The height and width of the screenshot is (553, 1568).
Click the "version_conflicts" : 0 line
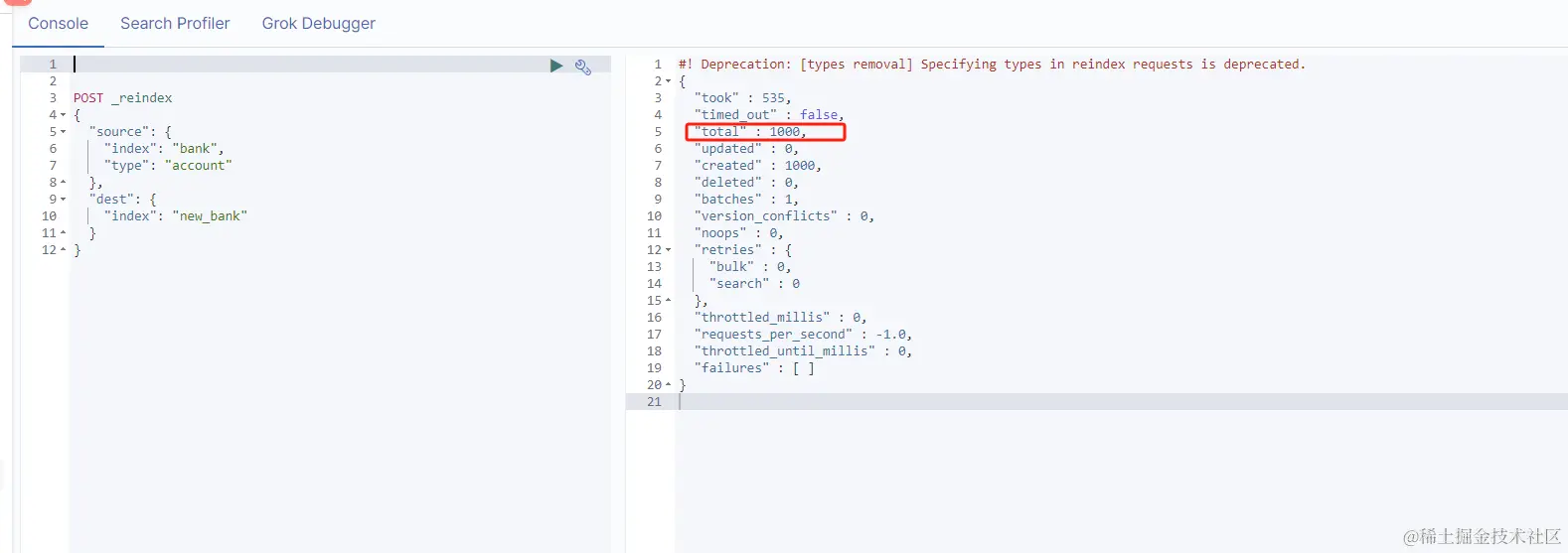tap(784, 216)
